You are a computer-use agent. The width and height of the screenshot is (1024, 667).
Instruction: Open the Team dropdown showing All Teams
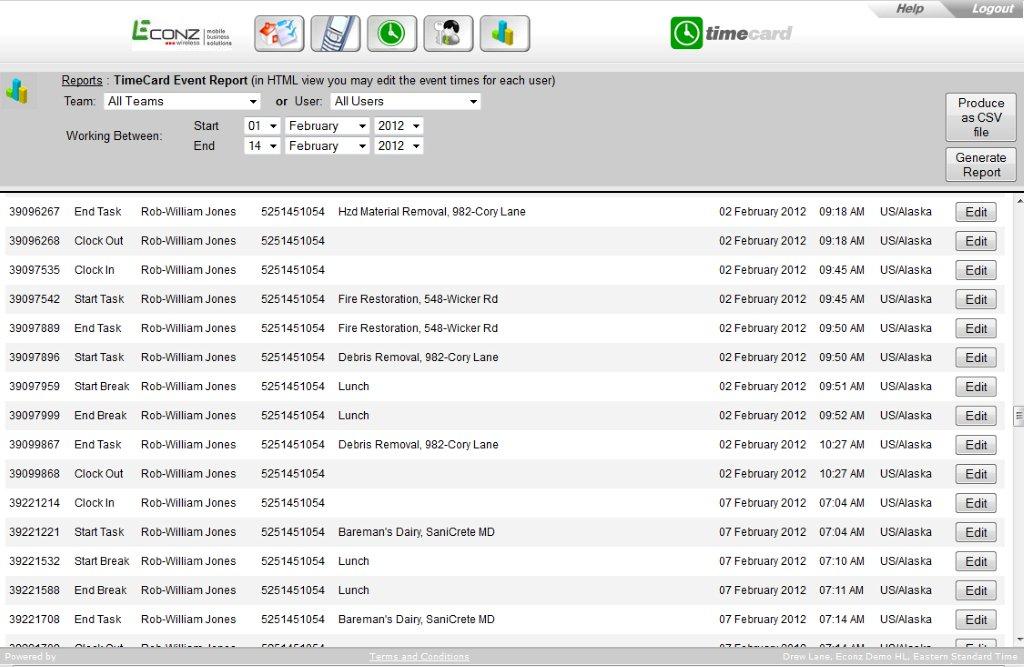click(x=181, y=101)
